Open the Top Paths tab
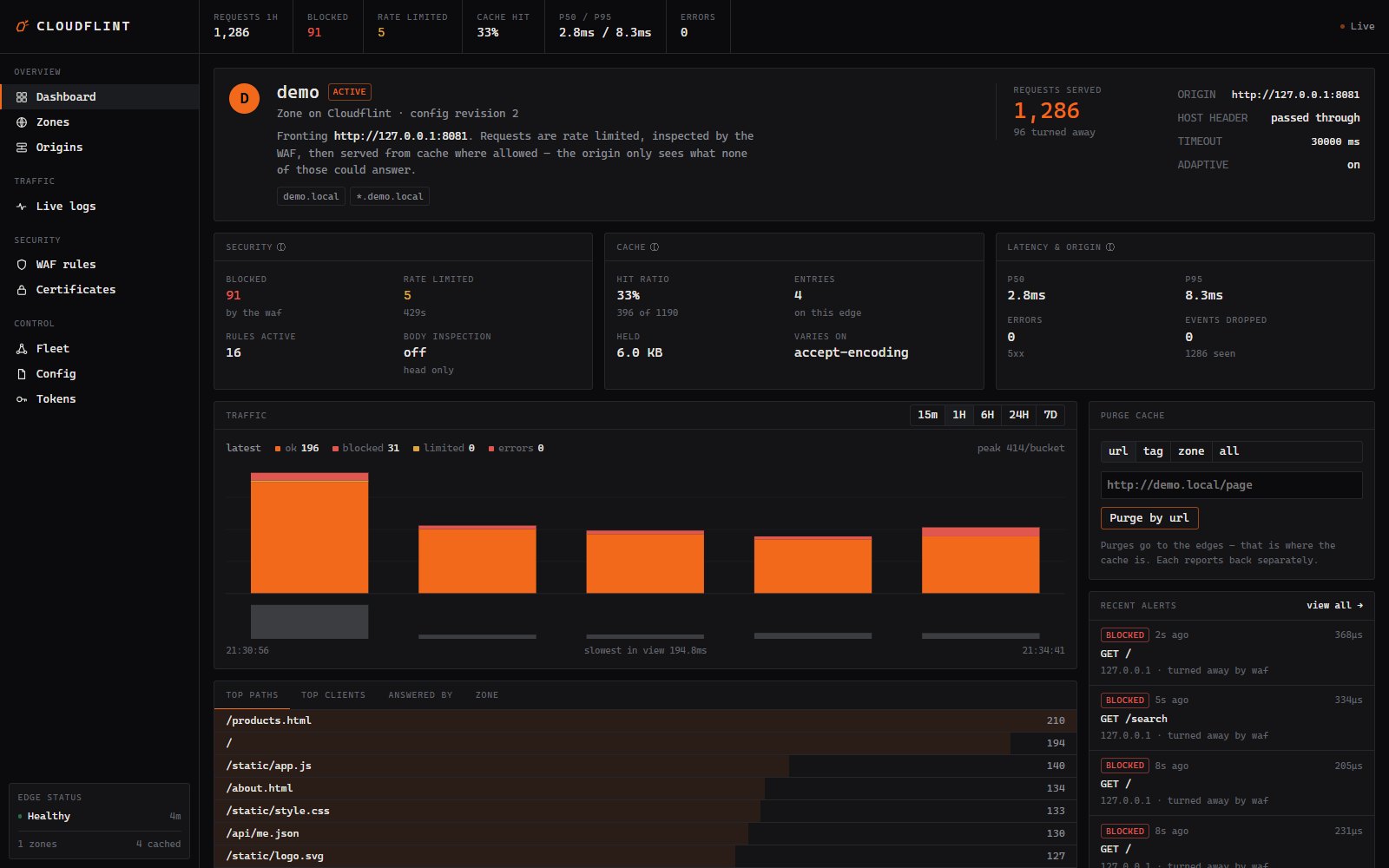The width and height of the screenshot is (1389, 868). (252, 695)
